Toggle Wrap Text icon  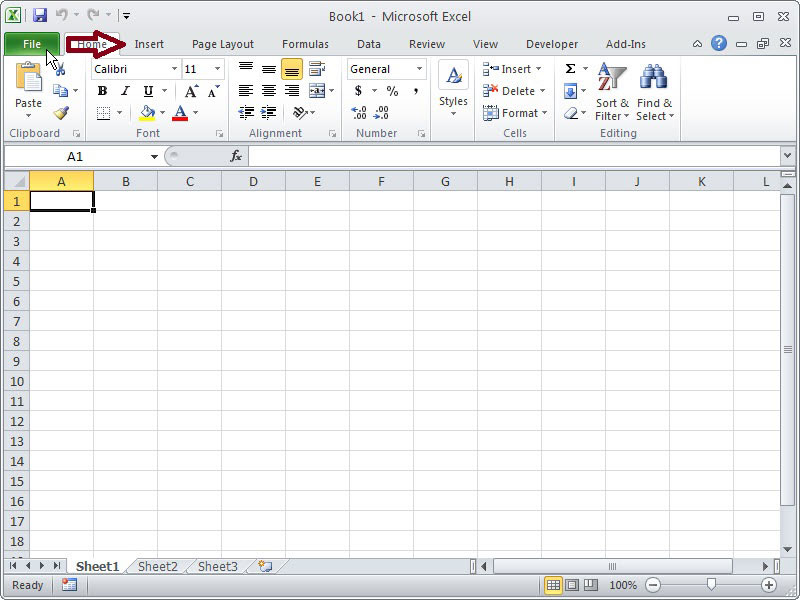317,69
